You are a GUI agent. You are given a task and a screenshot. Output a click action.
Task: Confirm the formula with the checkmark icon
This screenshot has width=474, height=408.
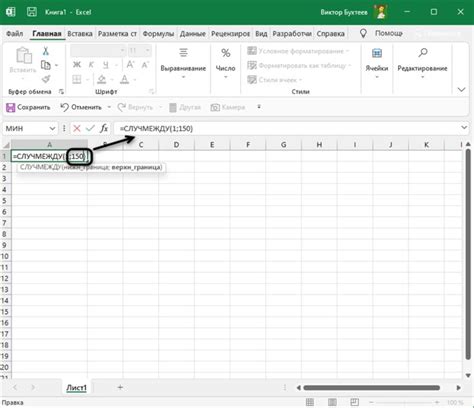click(x=90, y=128)
